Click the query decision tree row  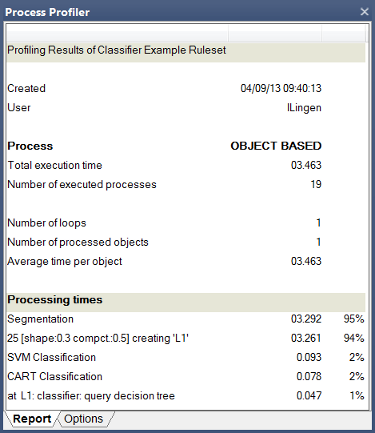(186, 396)
